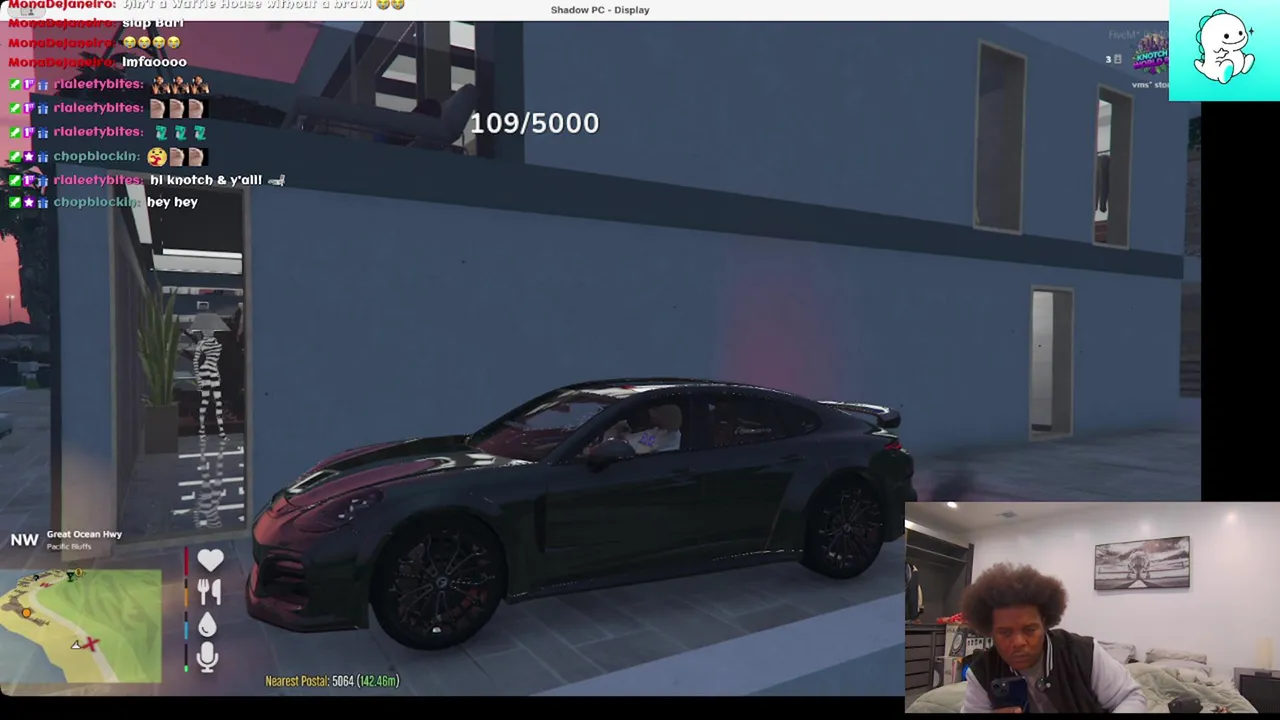Click the hug emoji in chopblockin's emote message
The height and width of the screenshot is (720, 1280).
point(156,156)
